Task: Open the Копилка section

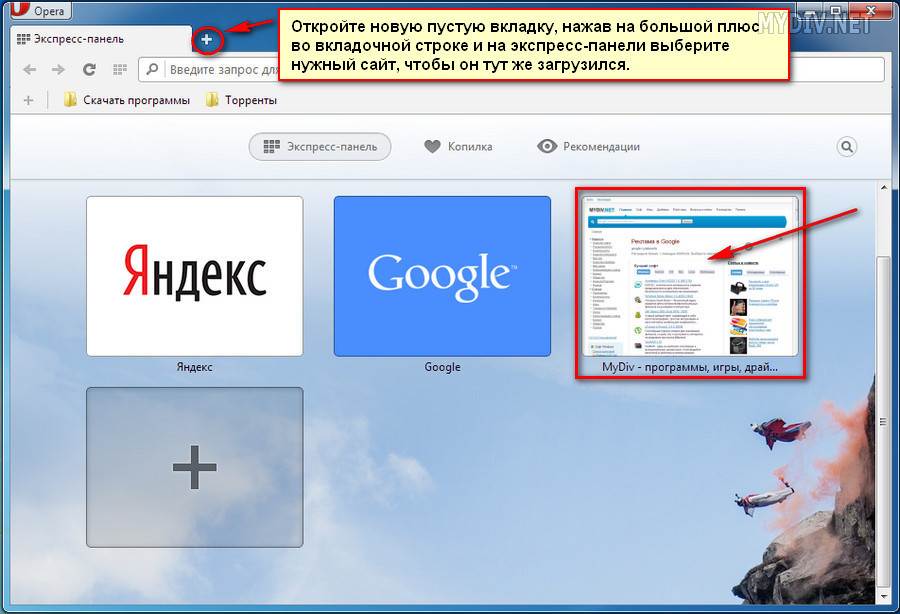Action: tap(458, 146)
